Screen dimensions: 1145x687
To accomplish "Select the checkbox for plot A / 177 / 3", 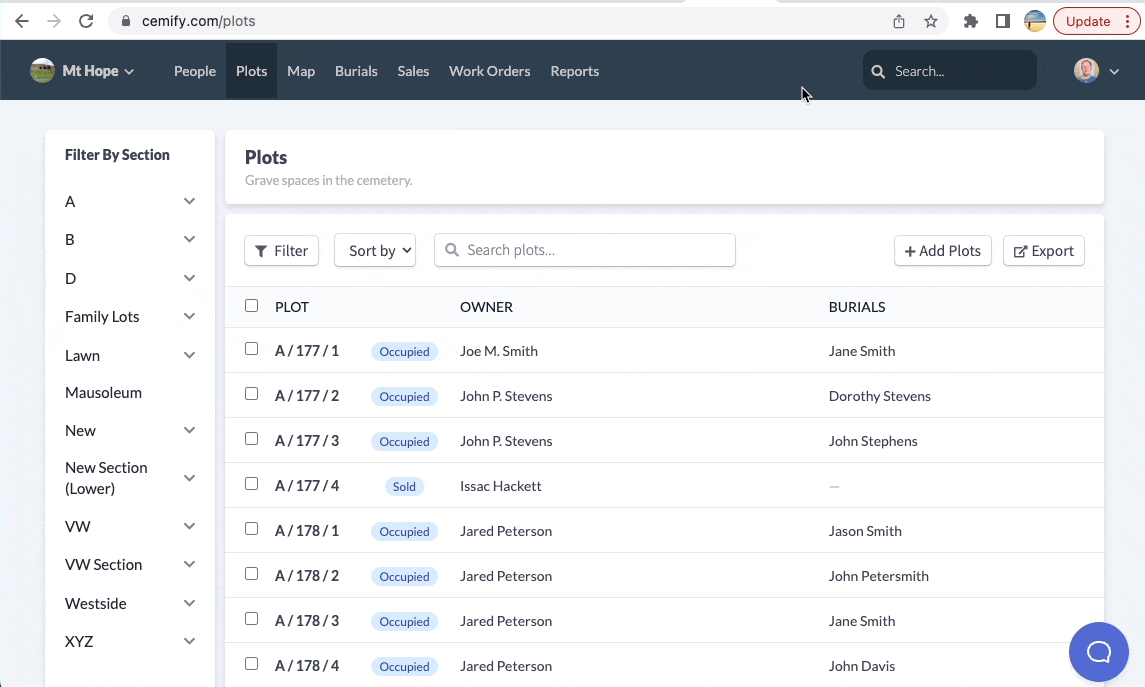I will pyautogui.click(x=251, y=439).
